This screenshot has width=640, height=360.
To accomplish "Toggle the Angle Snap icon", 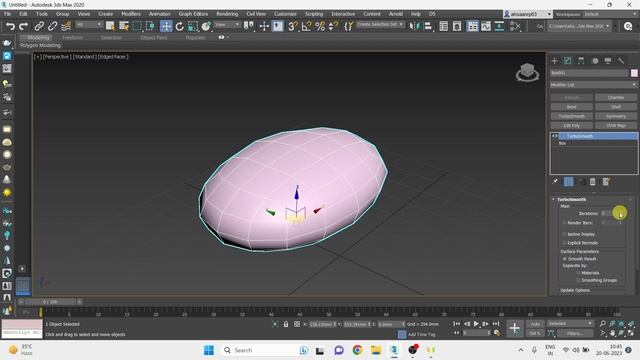I will pos(306,26).
